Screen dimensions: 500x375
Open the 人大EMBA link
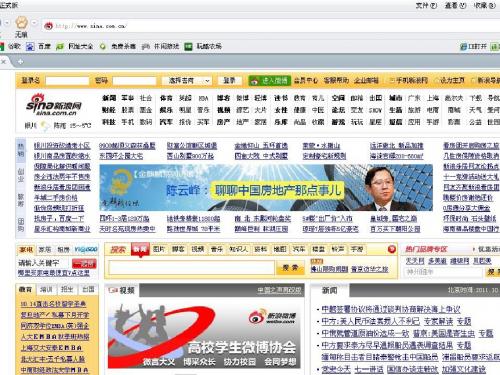[55, 337]
